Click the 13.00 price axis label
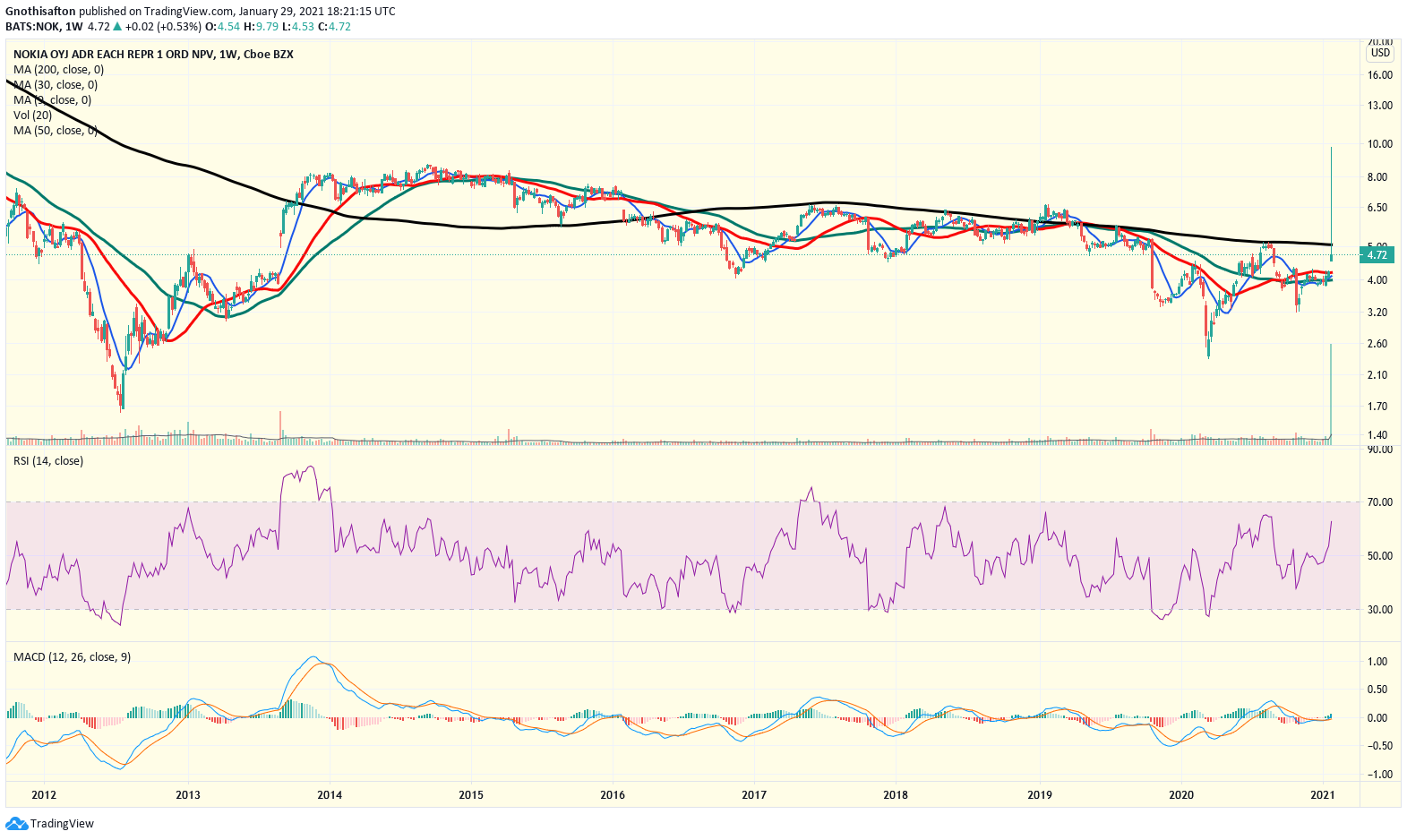The width and height of the screenshot is (1407, 840). point(1380,106)
